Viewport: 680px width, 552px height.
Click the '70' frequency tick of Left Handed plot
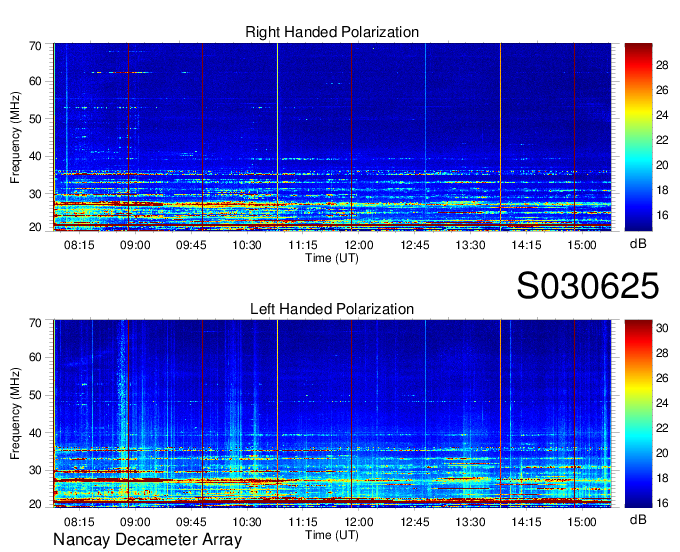click(x=35, y=323)
